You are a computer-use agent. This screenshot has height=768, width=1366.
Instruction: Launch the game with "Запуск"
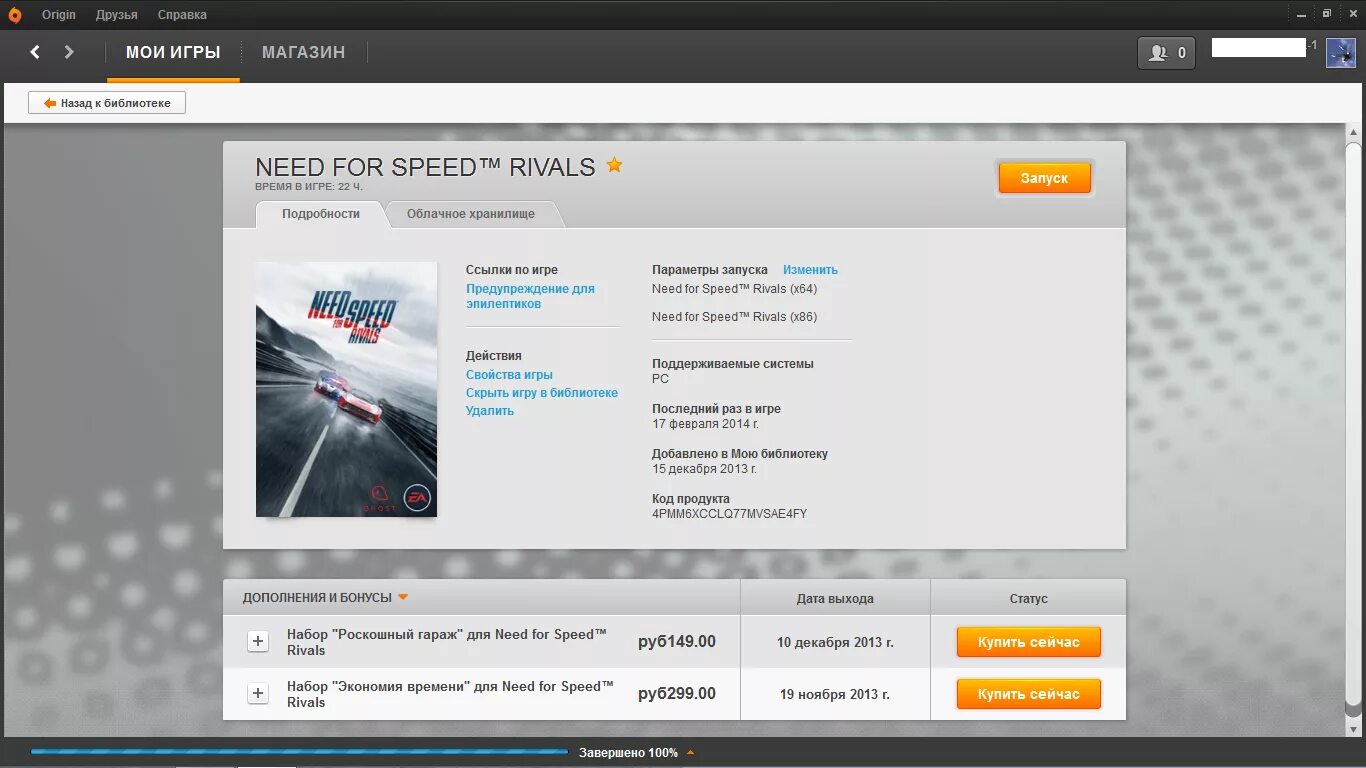(1044, 178)
